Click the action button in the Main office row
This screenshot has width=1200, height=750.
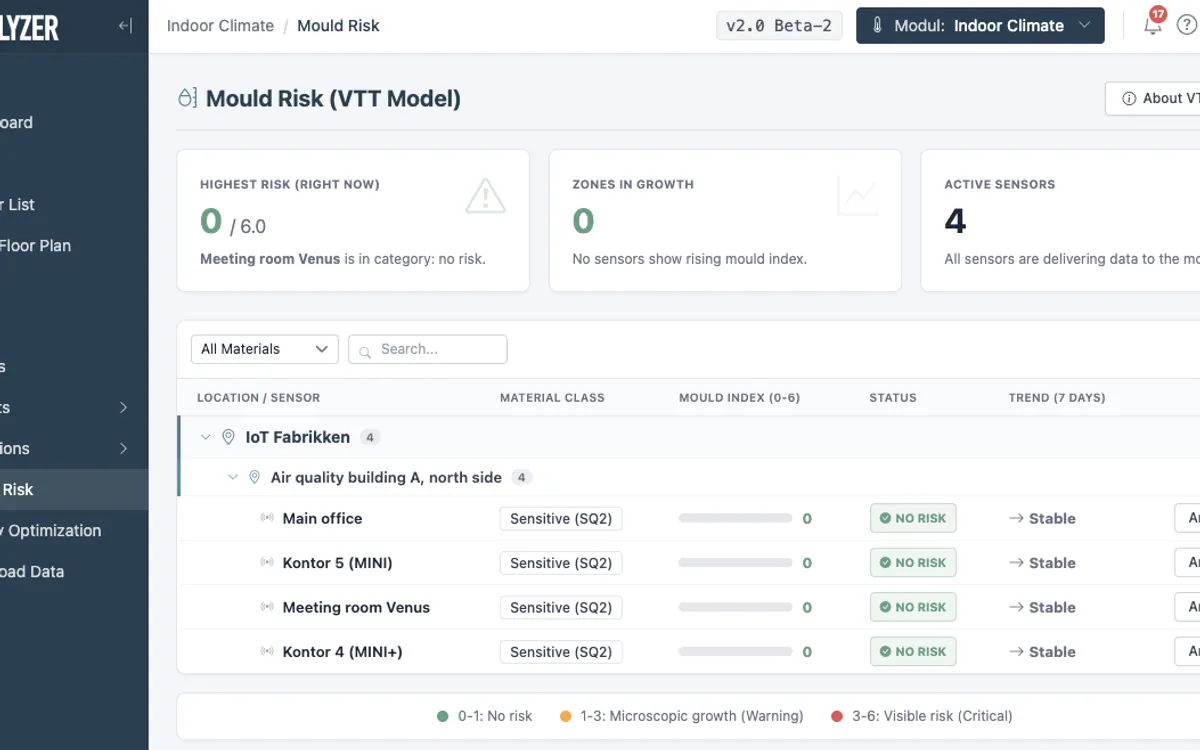tap(1187, 518)
